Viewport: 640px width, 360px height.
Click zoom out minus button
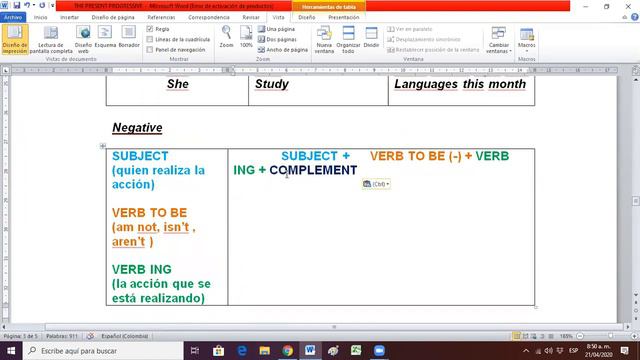pyautogui.click(x=580, y=336)
